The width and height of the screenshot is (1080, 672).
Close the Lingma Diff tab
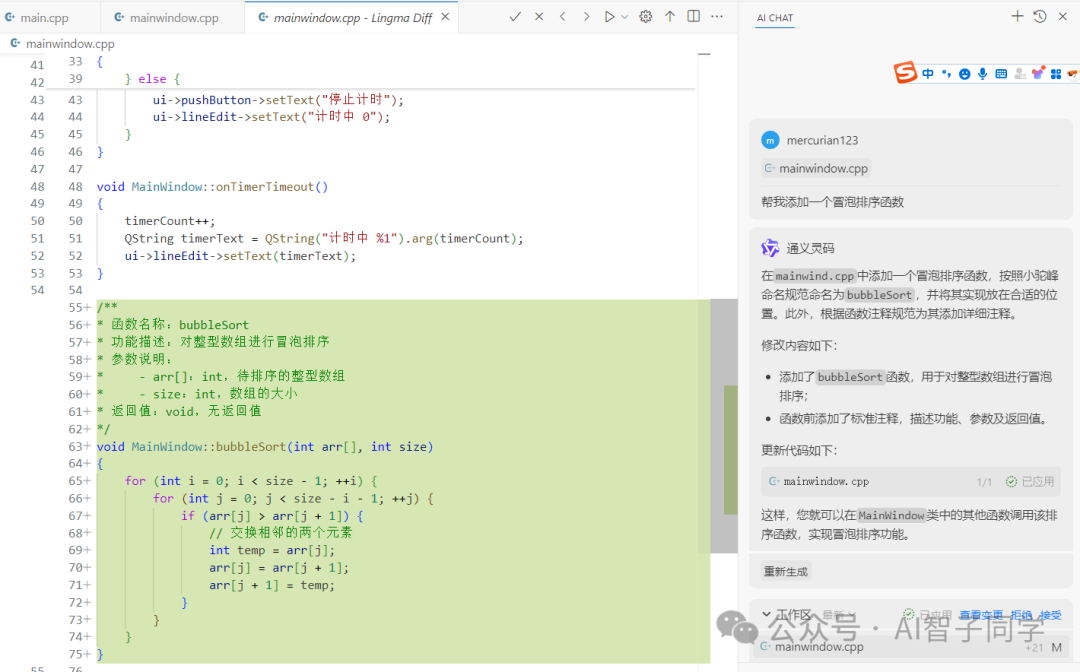pos(445,17)
